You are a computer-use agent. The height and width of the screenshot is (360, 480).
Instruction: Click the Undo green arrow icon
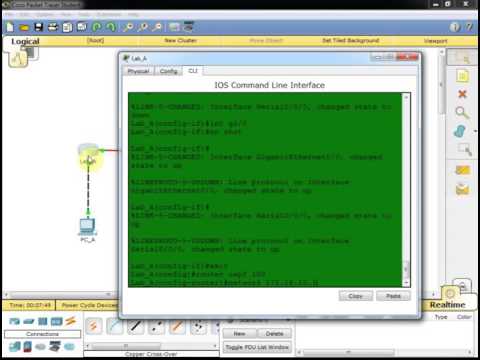tap(97, 27)
